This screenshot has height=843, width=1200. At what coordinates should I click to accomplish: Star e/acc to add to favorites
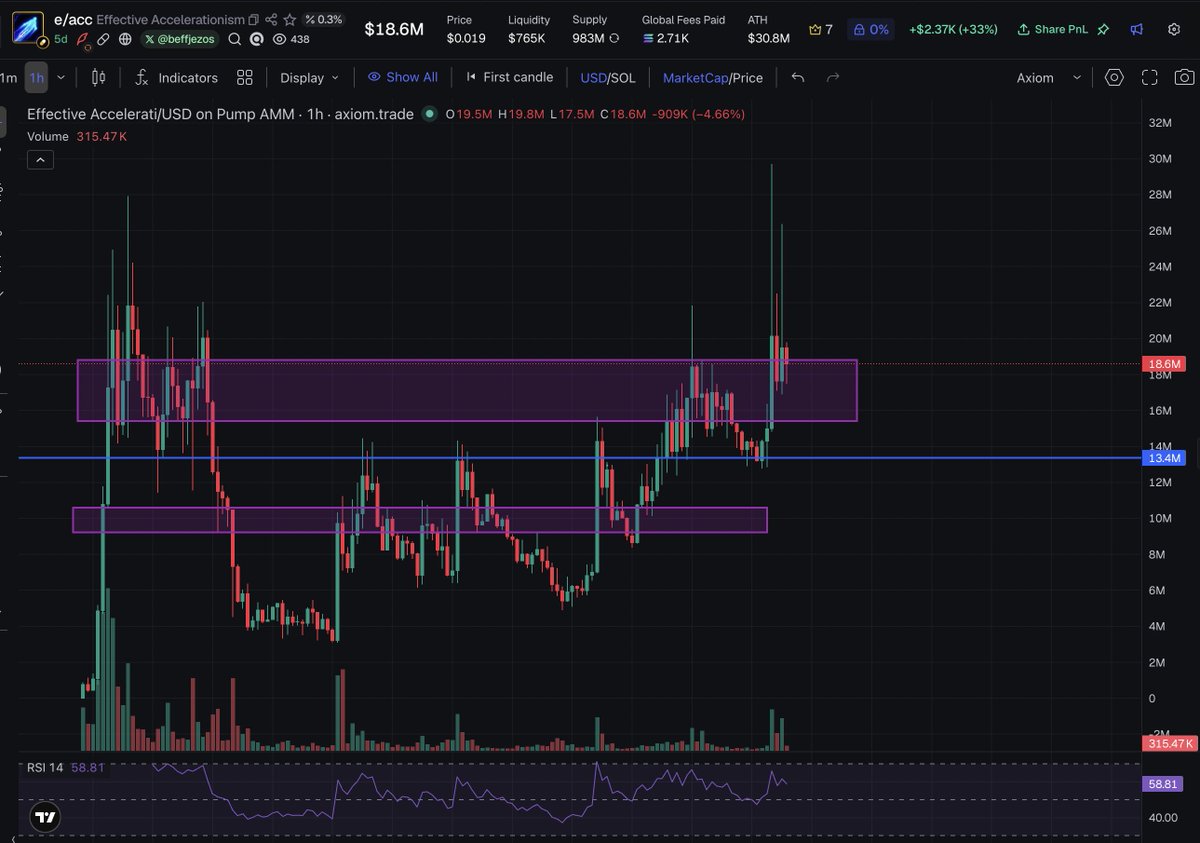(x=290, y=19)
